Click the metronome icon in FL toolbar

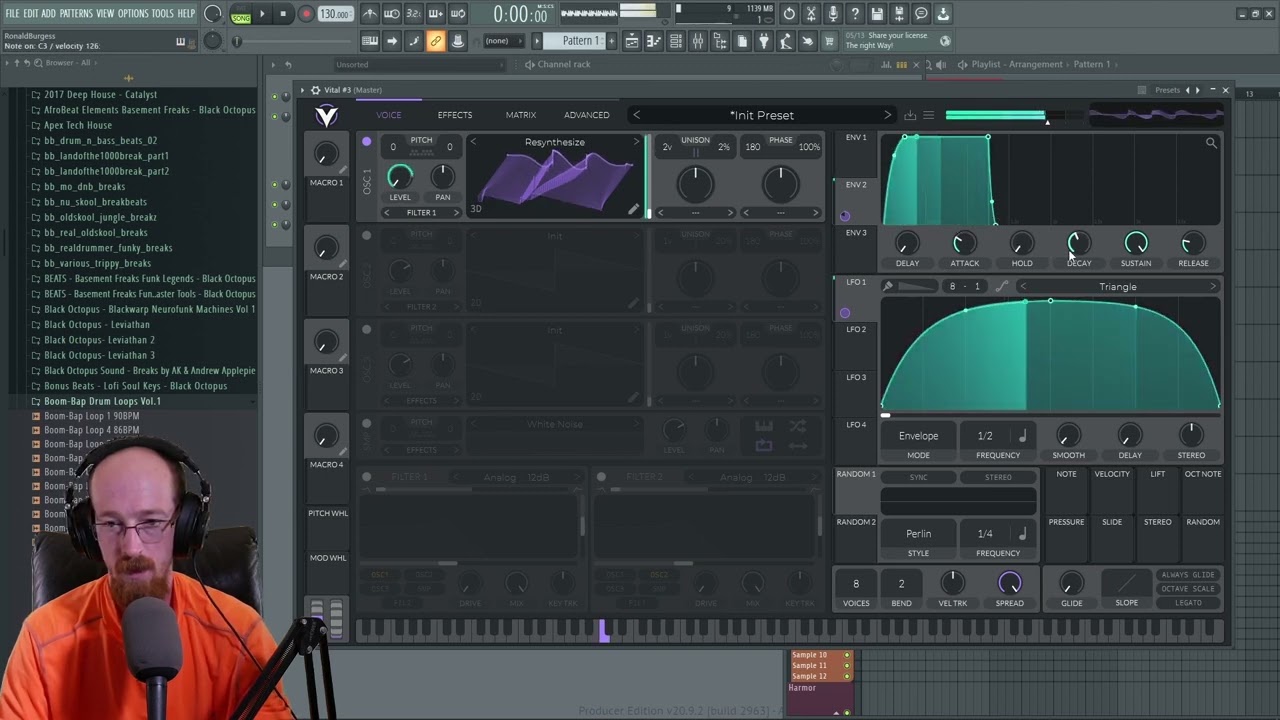click(370, 14)
